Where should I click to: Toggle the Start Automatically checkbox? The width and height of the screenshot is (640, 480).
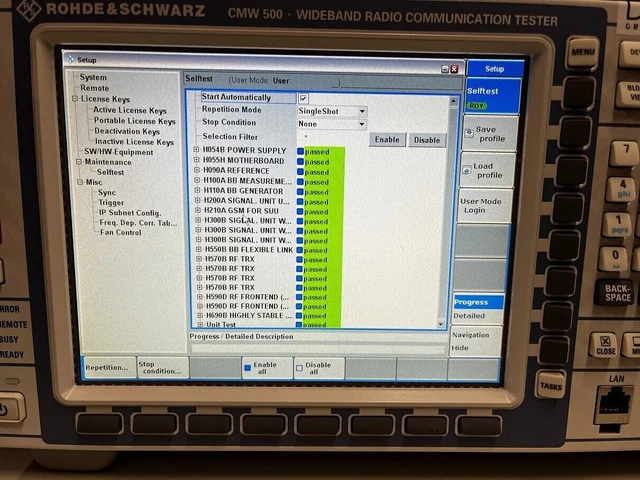click(303, 98)
